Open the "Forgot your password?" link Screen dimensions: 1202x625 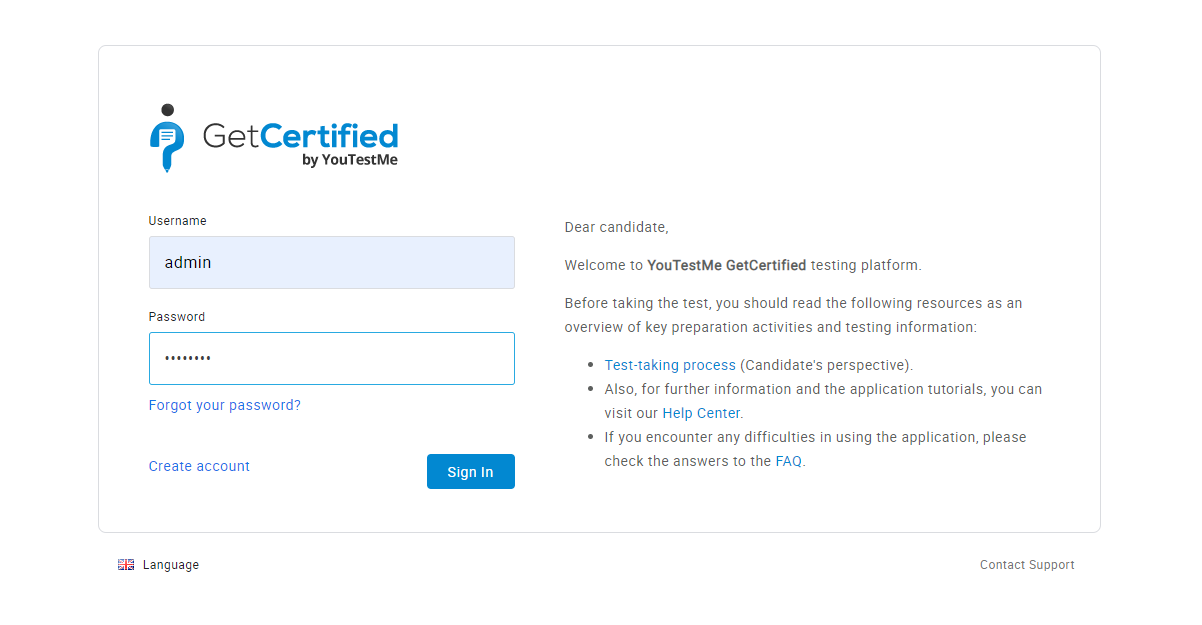(x=225, y=405)
